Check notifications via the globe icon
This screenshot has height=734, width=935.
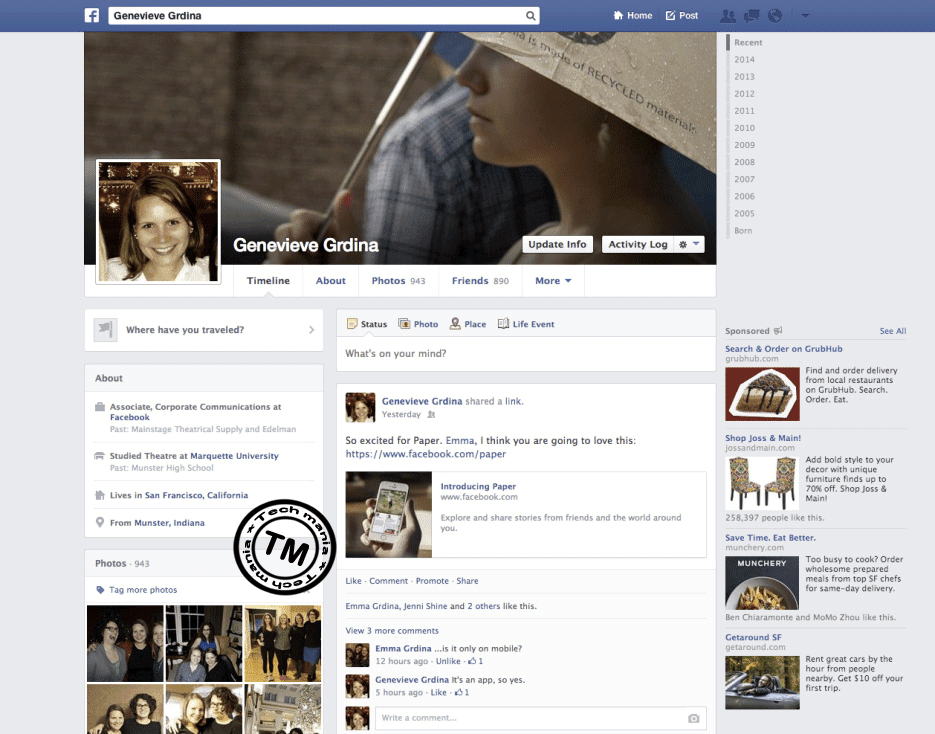point(773,15)
